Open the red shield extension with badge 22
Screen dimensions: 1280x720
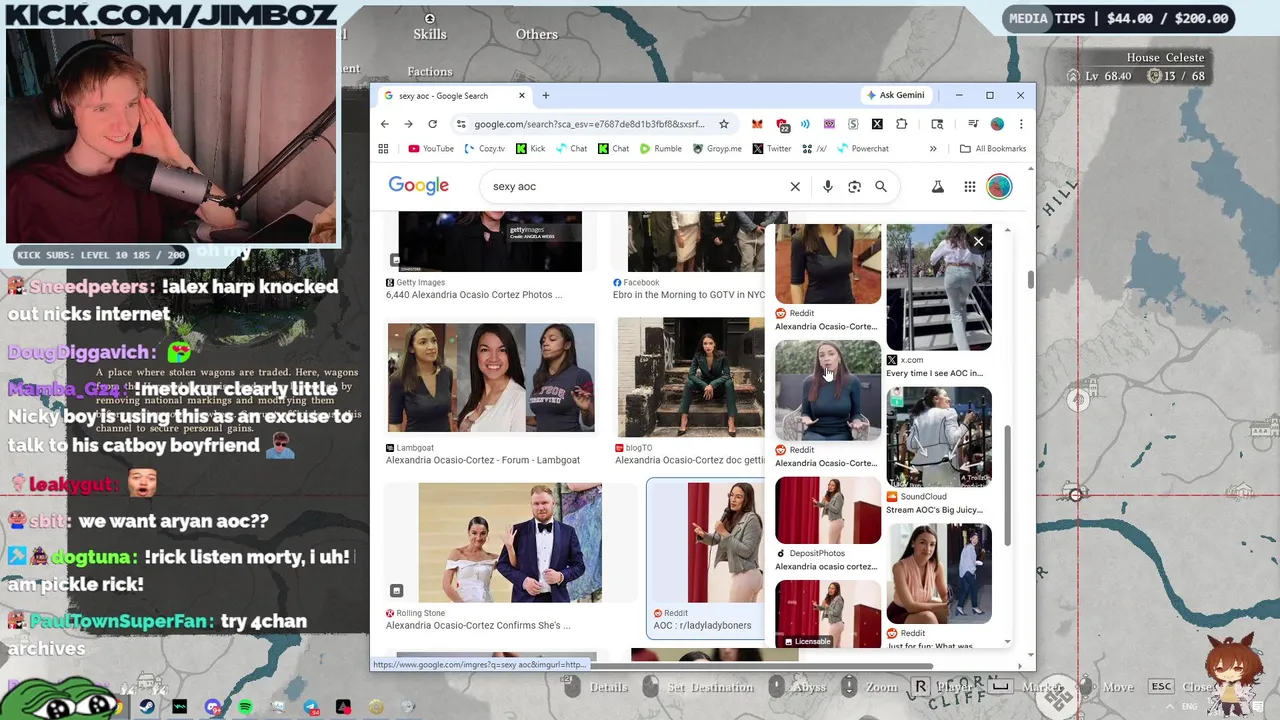pyautogui.click(x=782, y=124)
